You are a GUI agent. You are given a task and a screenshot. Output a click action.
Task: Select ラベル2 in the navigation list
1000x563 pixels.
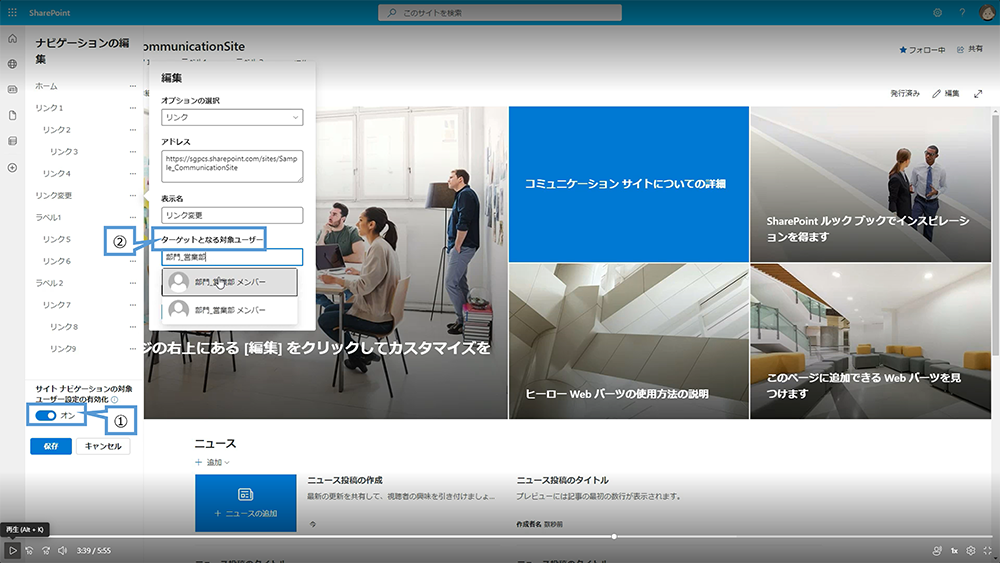[x=49, y=283]
